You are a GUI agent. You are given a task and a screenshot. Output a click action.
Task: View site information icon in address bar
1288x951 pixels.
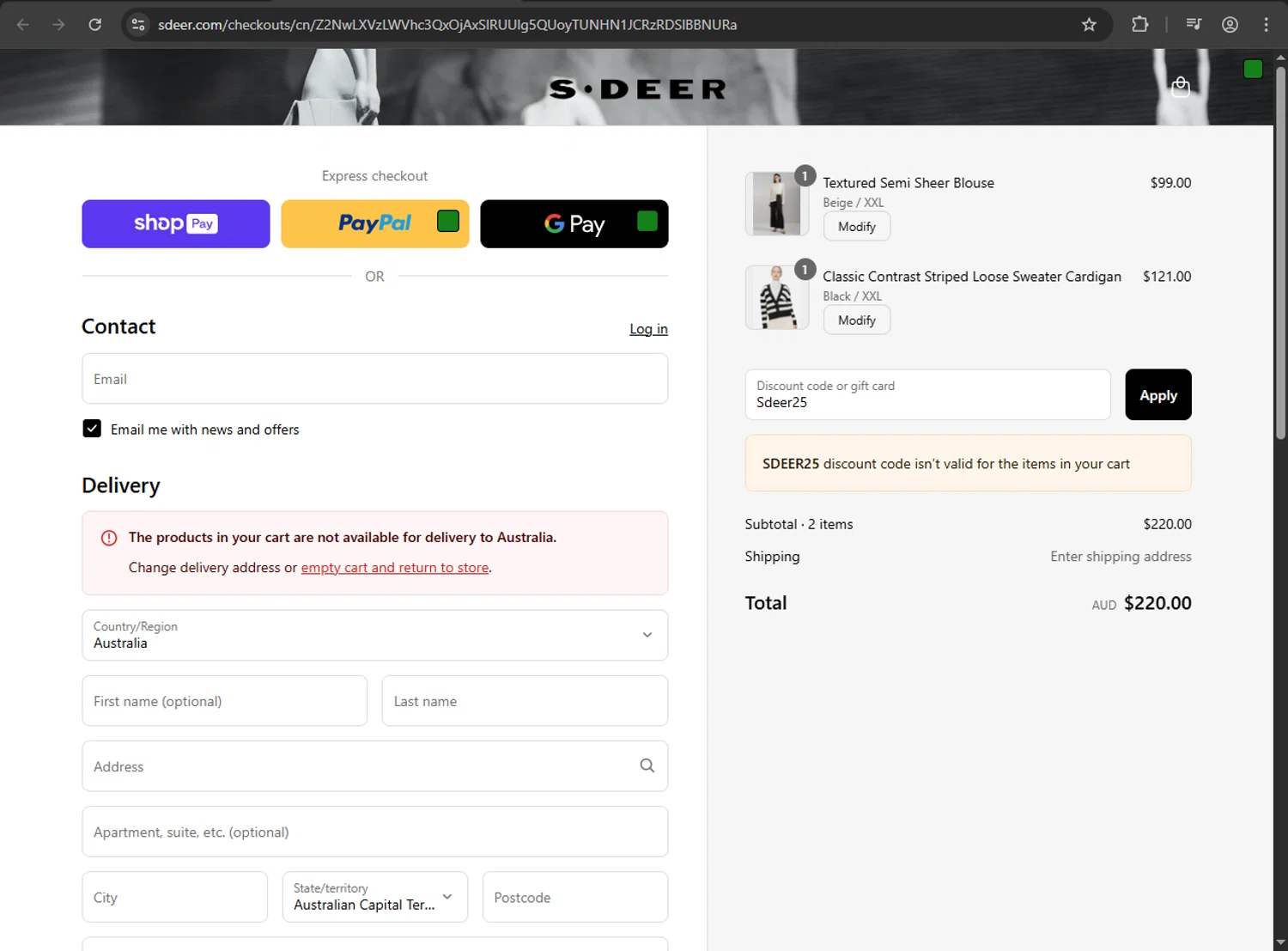tap(138, 25)
